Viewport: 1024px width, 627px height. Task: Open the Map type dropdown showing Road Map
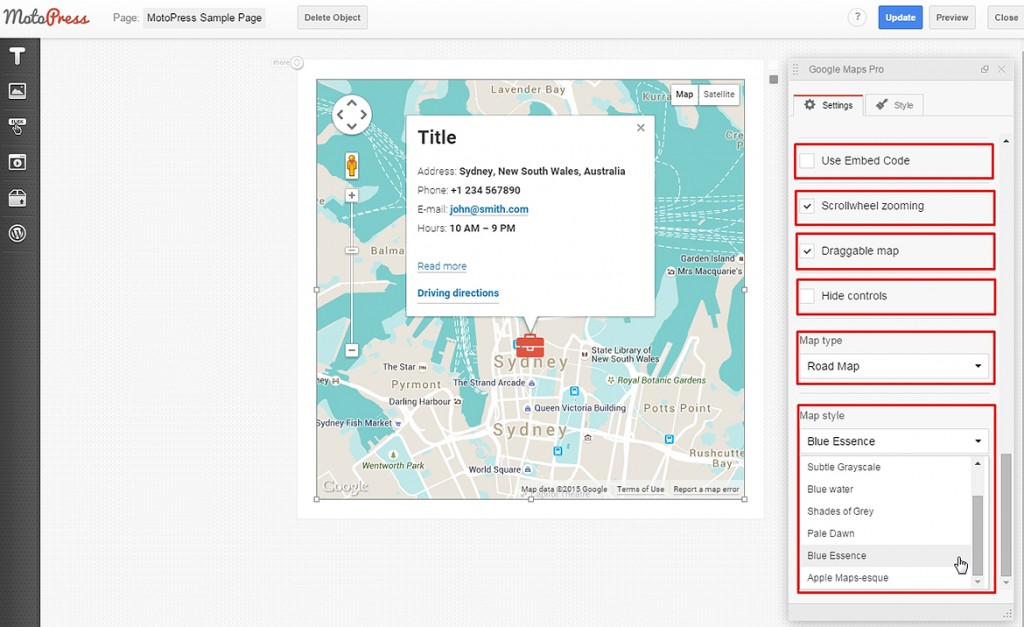893,366
